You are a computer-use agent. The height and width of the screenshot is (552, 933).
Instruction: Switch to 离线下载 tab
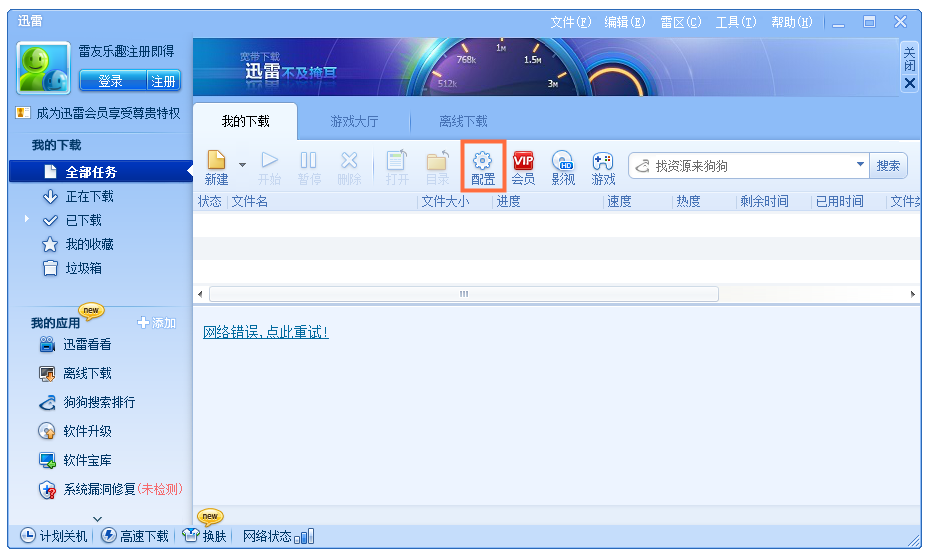click(x=463, y=121)
